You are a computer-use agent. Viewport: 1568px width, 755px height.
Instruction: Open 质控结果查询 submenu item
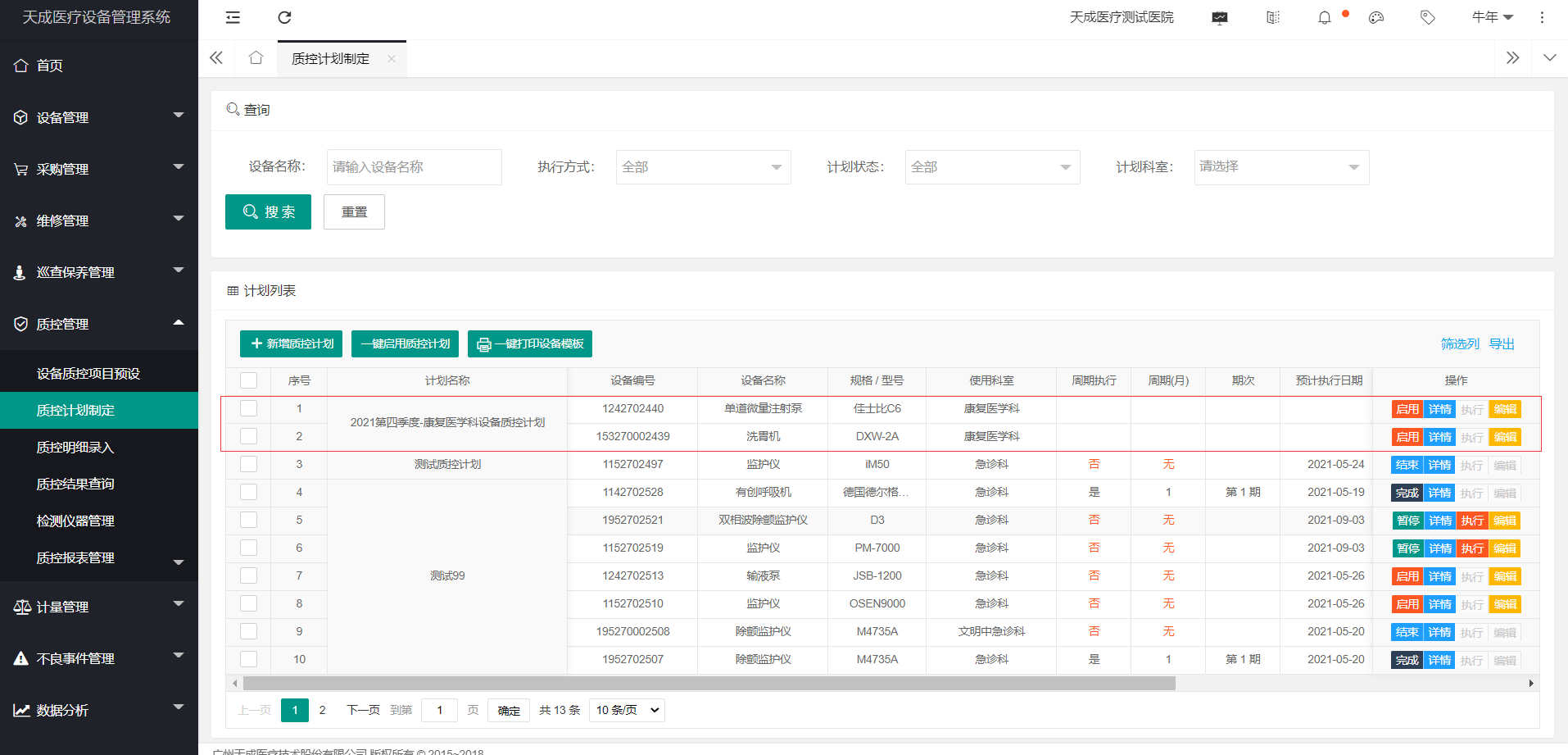tap(99, 484)
